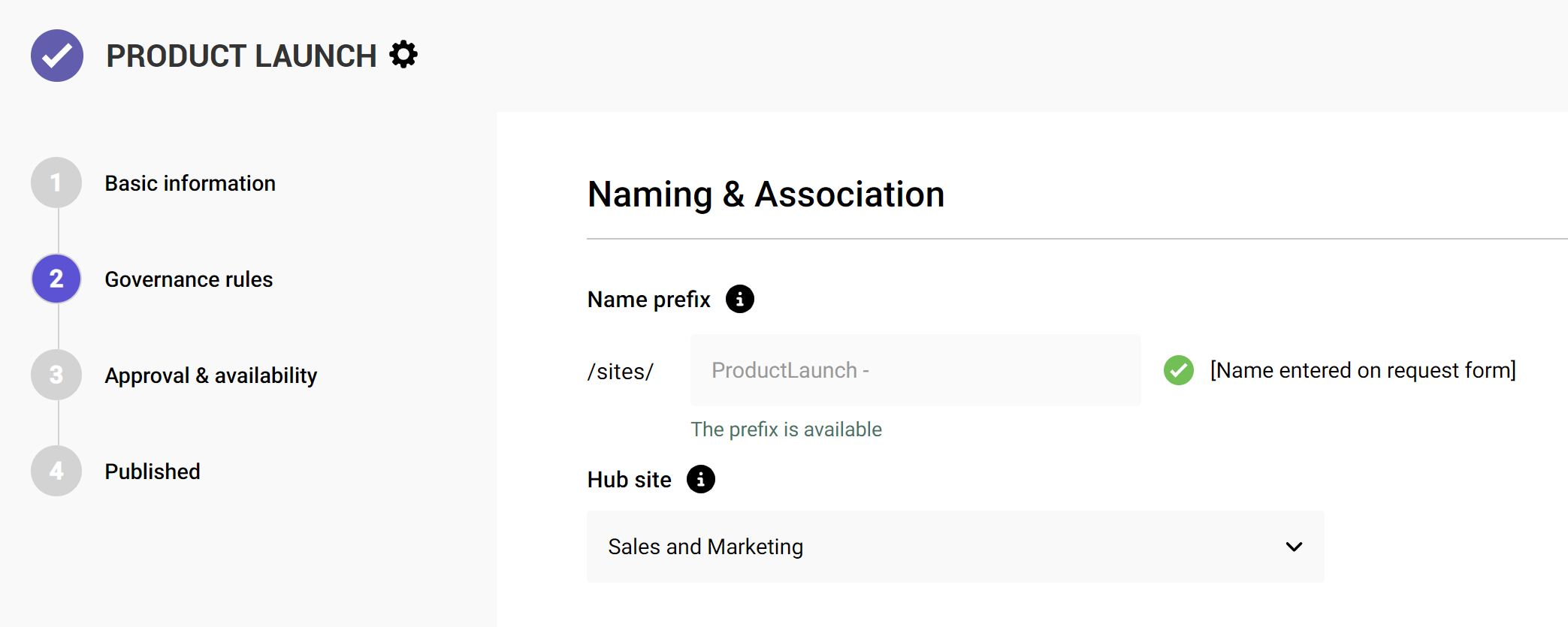Click the Naming & Association heading
Screen dimensions: 1568x627
[766, 194]
